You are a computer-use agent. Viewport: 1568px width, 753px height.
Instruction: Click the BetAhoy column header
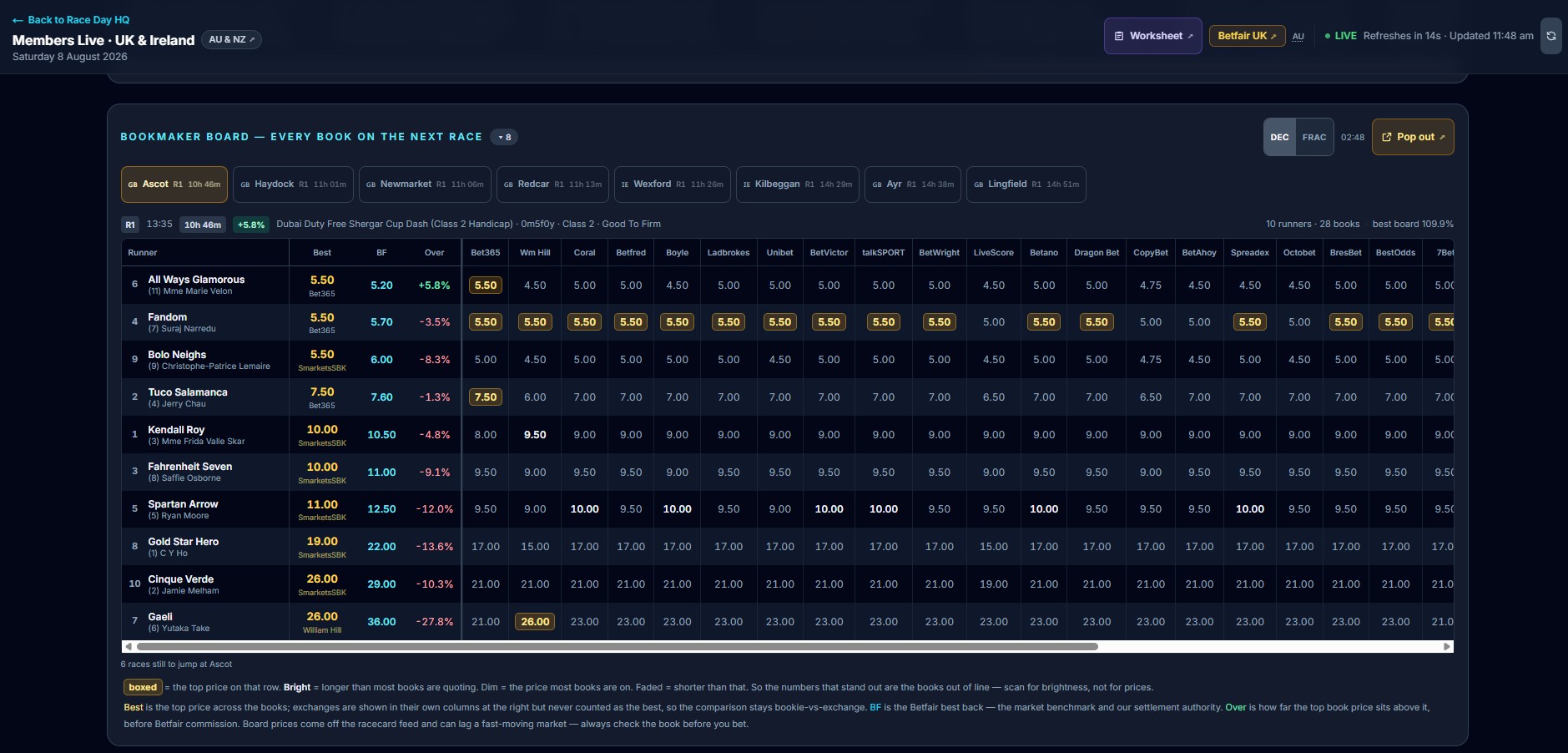1199,252
